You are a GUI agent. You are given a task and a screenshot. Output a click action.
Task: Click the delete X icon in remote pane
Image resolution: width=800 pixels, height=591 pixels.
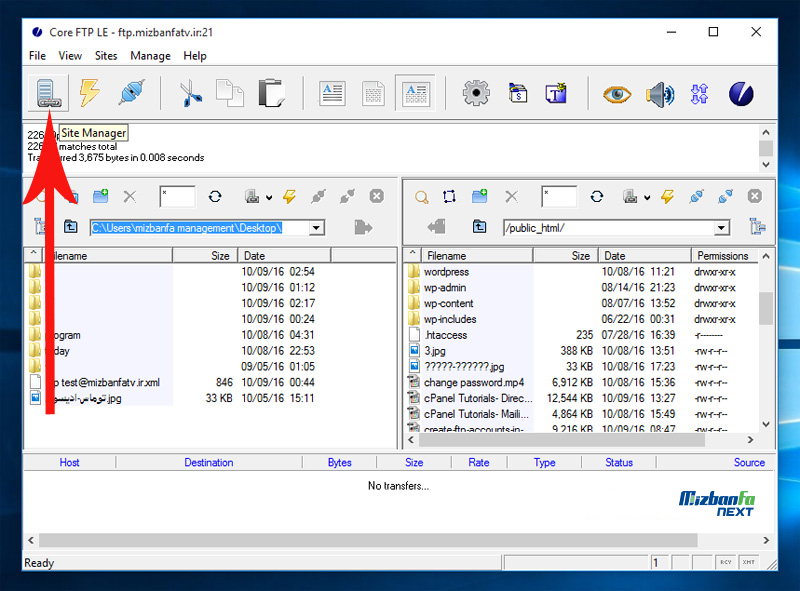[x=511, y=196]
